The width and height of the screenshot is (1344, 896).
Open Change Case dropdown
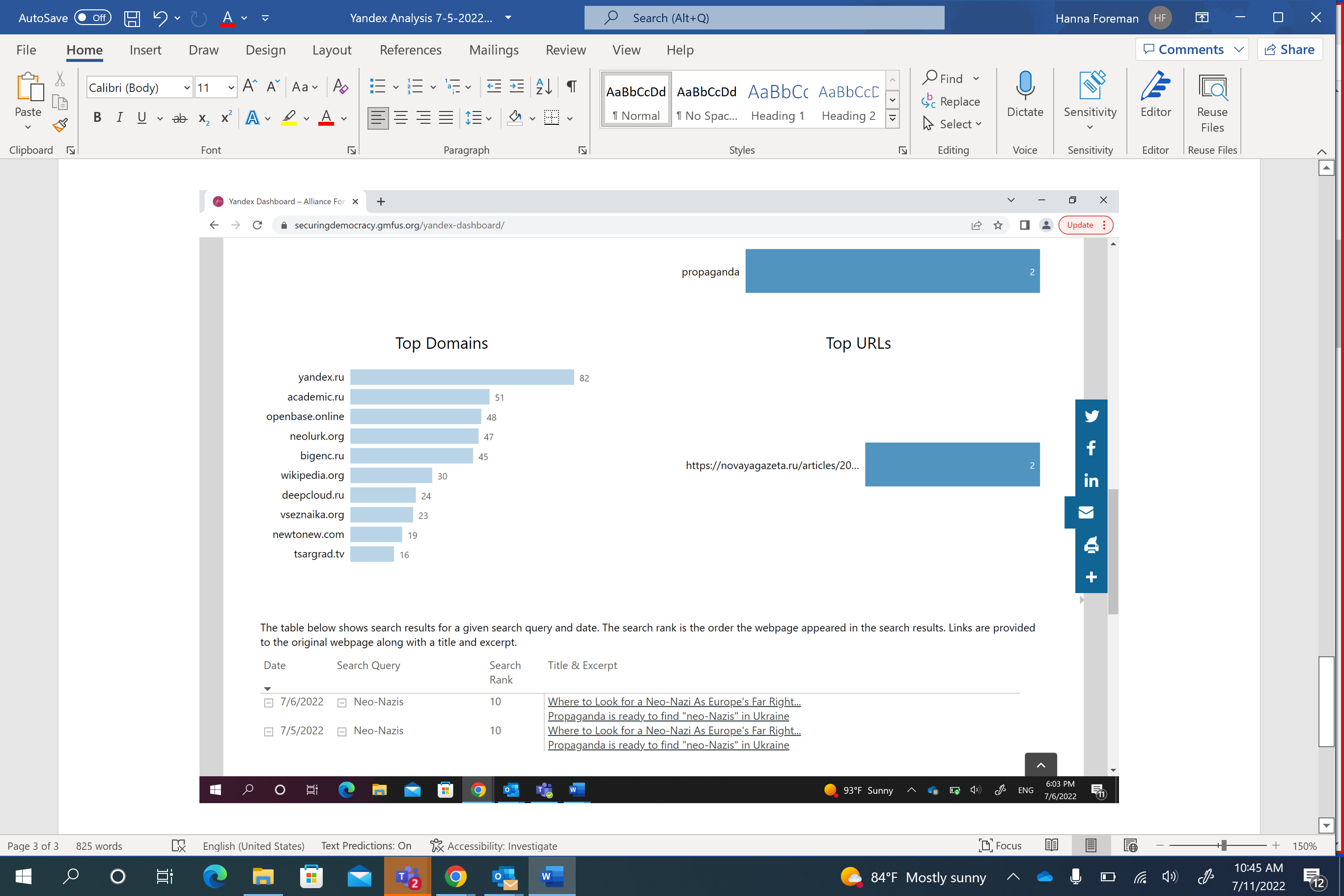(x=305, y=87)
